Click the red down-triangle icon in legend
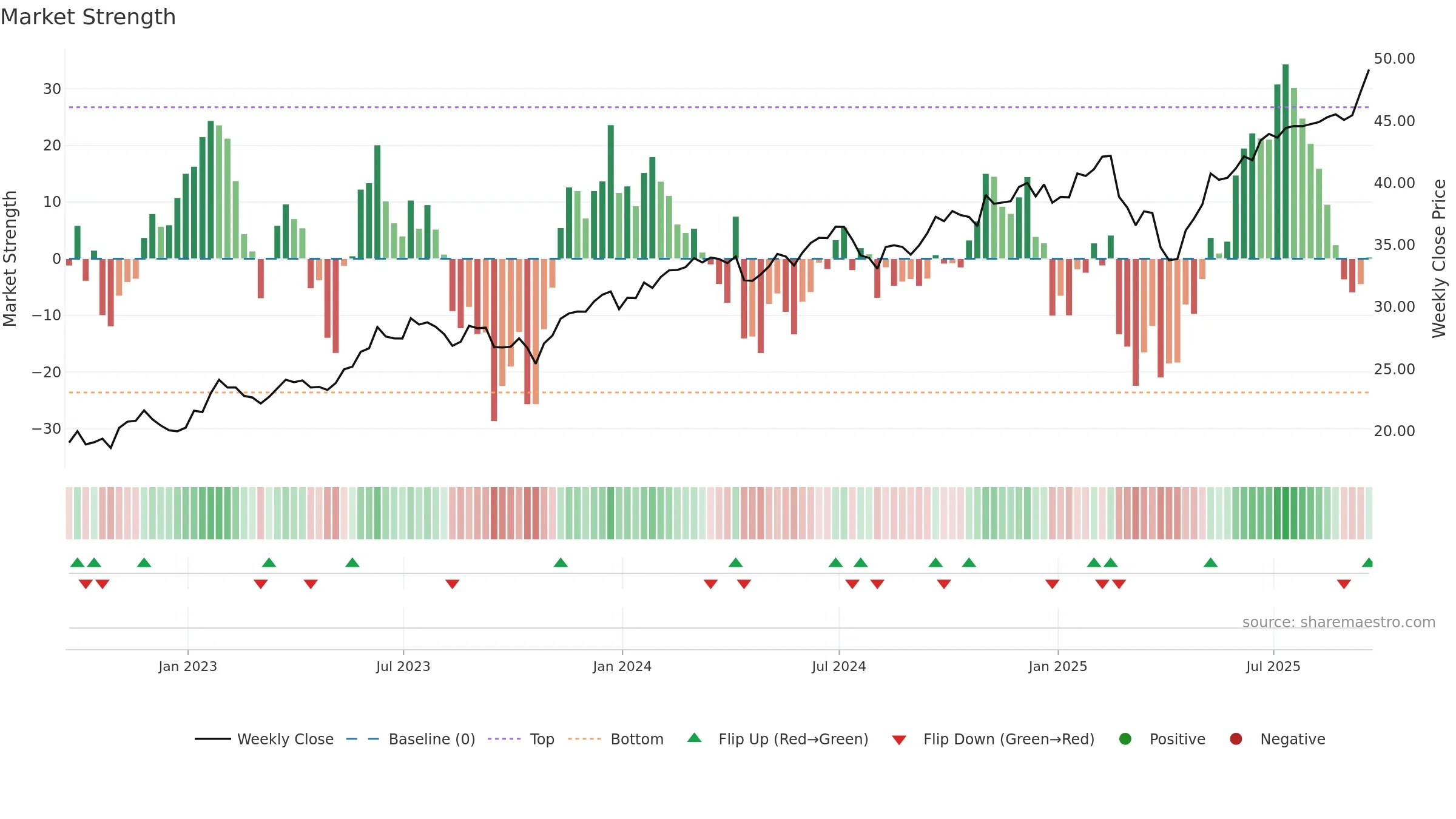The height and width of the screenshot is (819, 1456). [899, 740]
